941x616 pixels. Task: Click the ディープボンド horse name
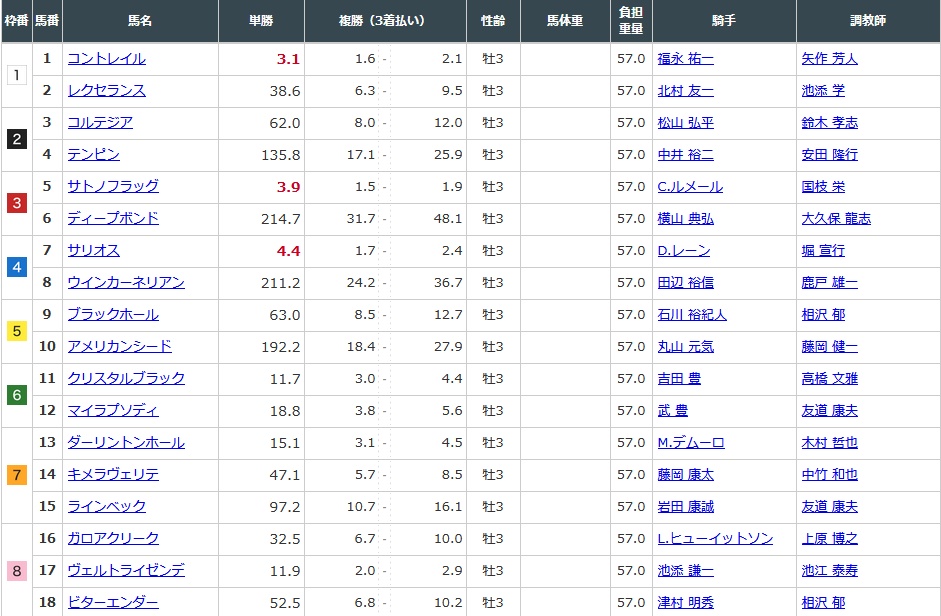click(112, 219)
